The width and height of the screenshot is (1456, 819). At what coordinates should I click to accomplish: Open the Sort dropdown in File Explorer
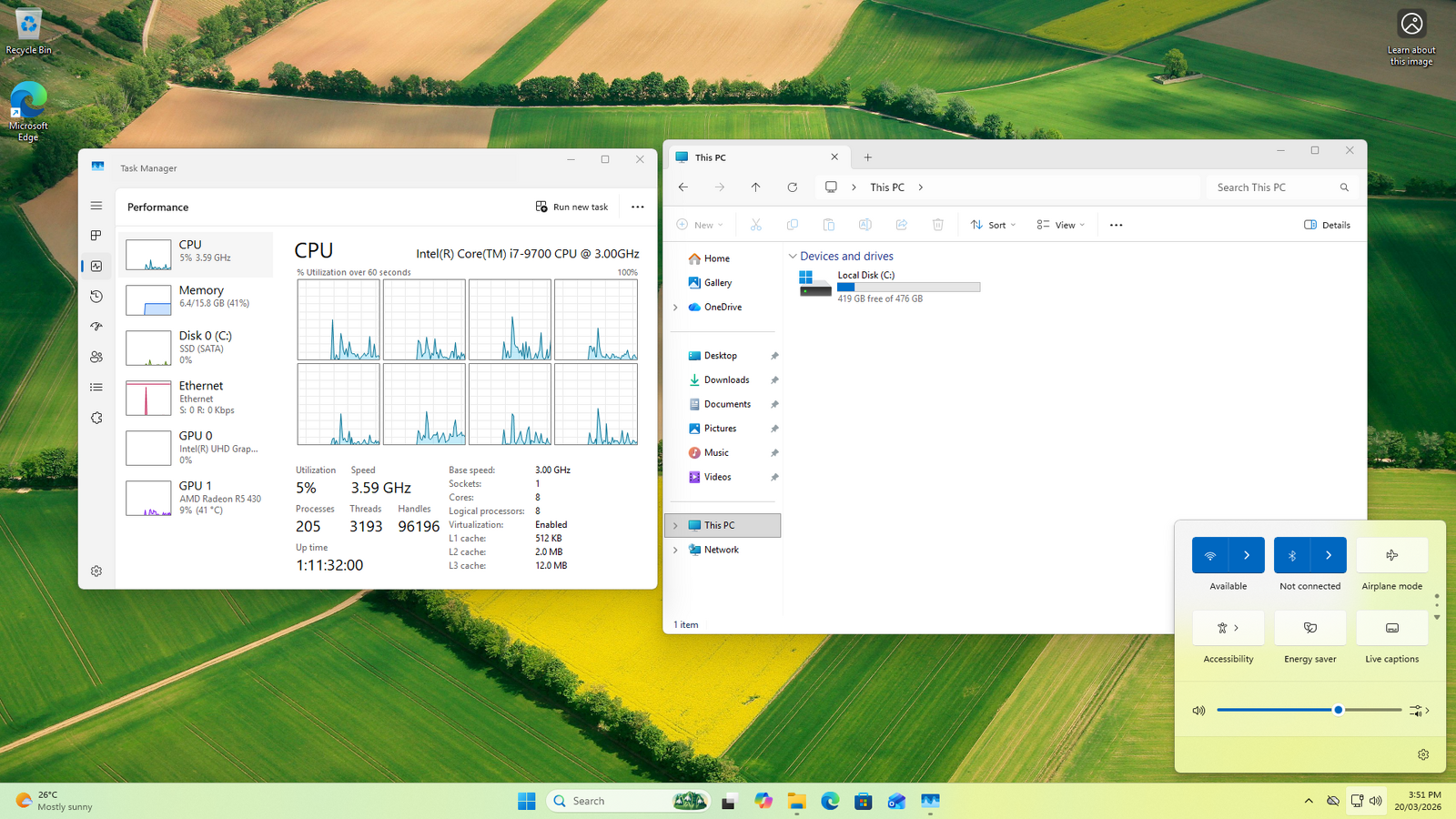point(994,225)
